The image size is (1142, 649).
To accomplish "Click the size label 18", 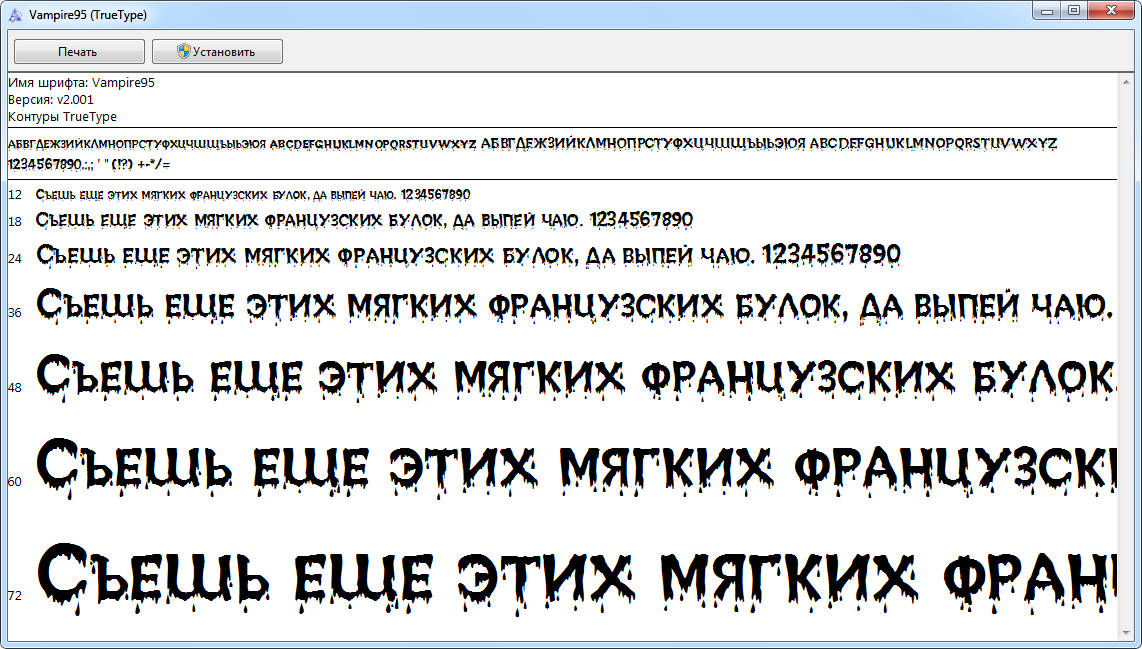I will point(15,221).
